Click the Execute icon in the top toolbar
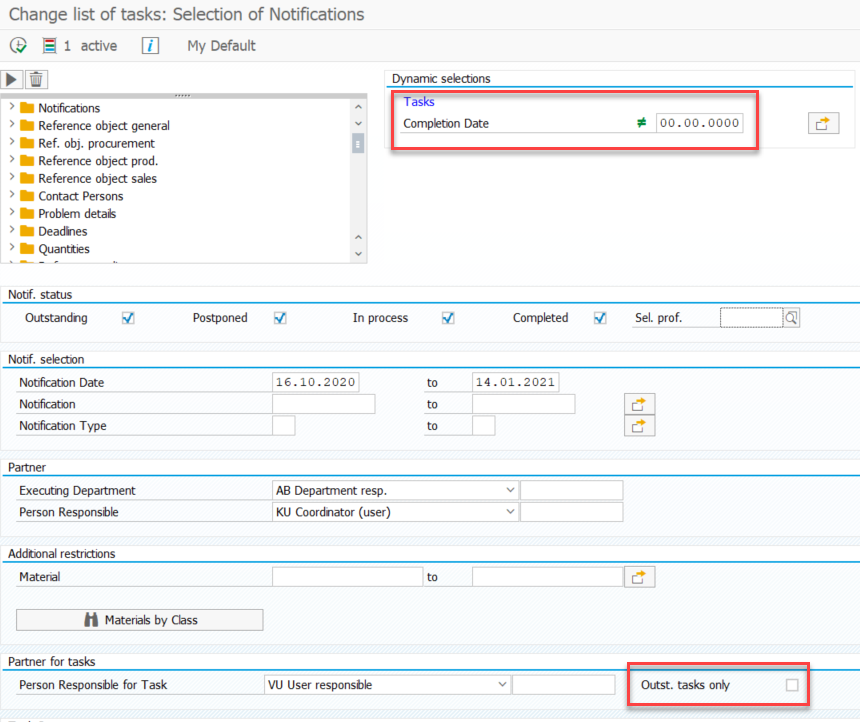Image resolution: width=860 pixels, height=722 pixels. coord(18,46)
